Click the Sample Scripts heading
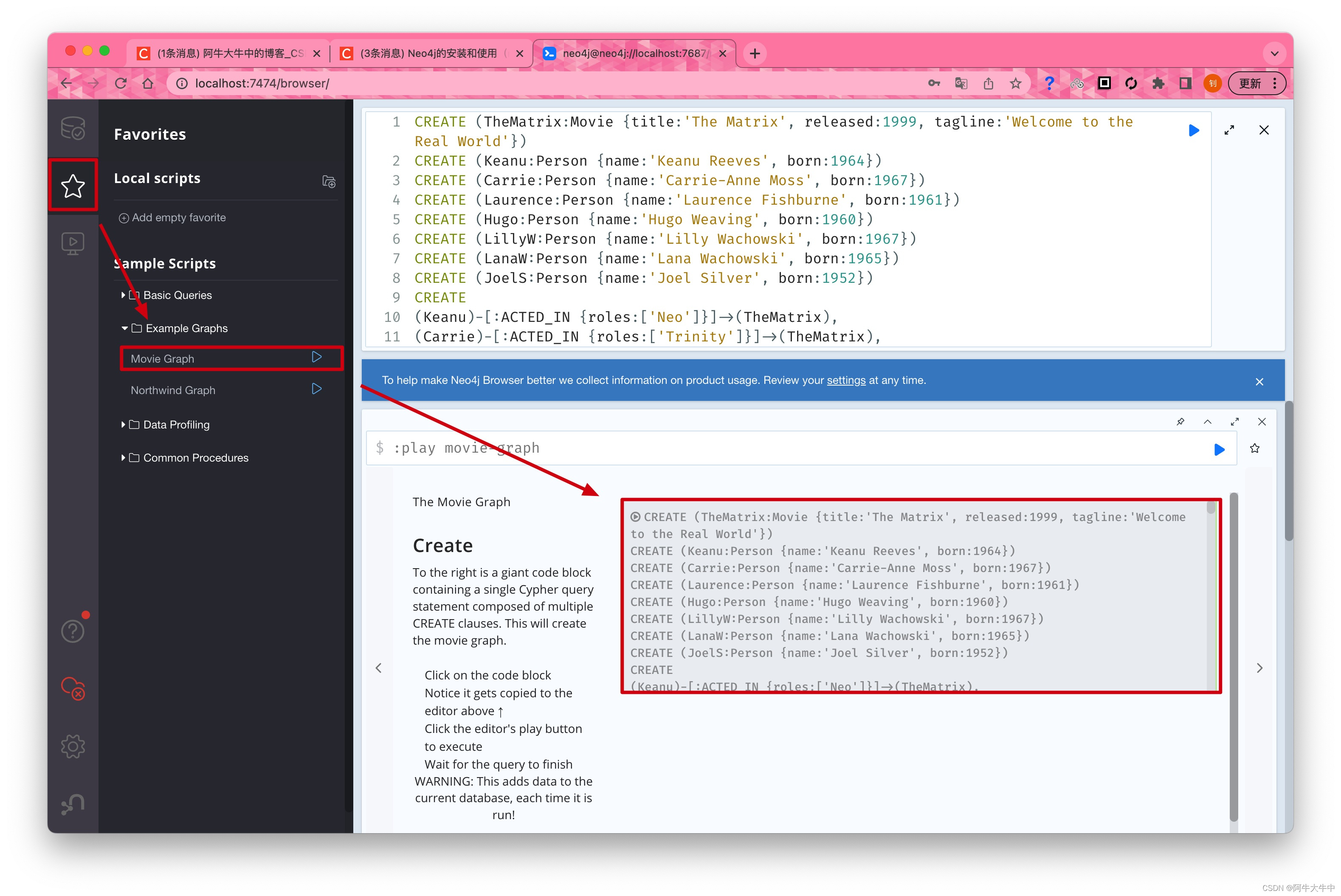Screen dimensions: 1341x896 point(165,263)
